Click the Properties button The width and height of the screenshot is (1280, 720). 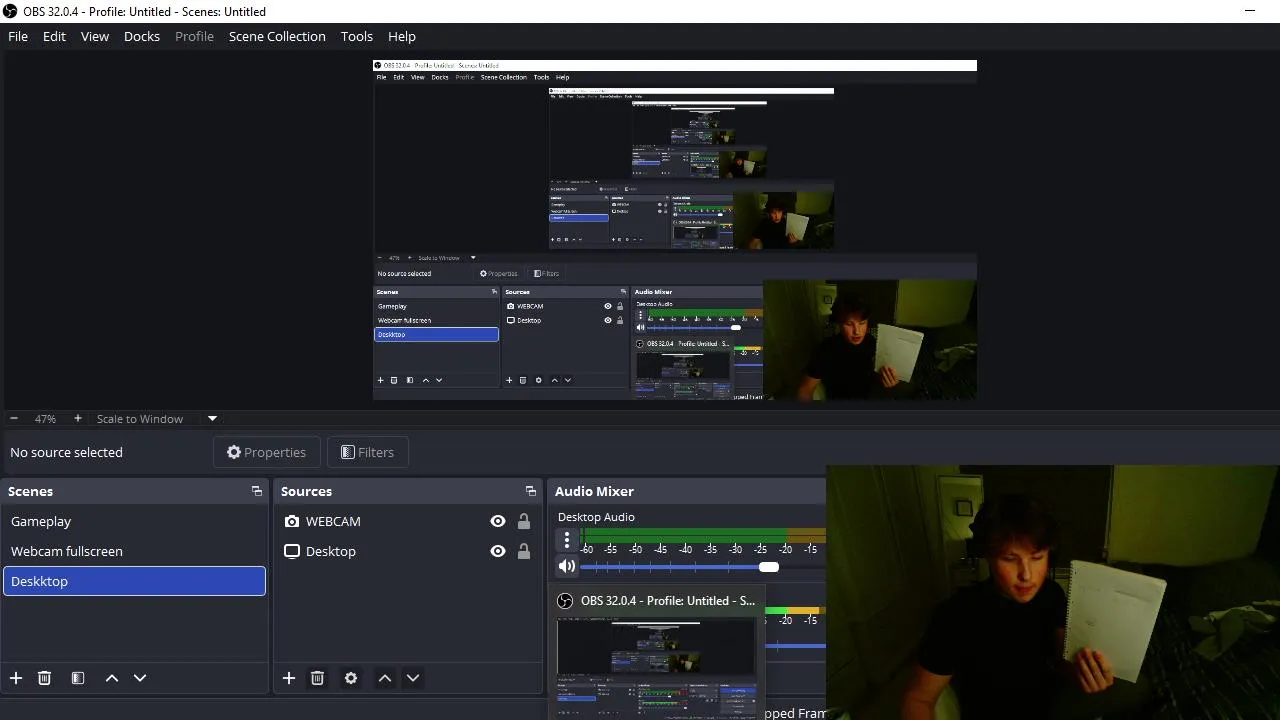(x=266, y=452)
